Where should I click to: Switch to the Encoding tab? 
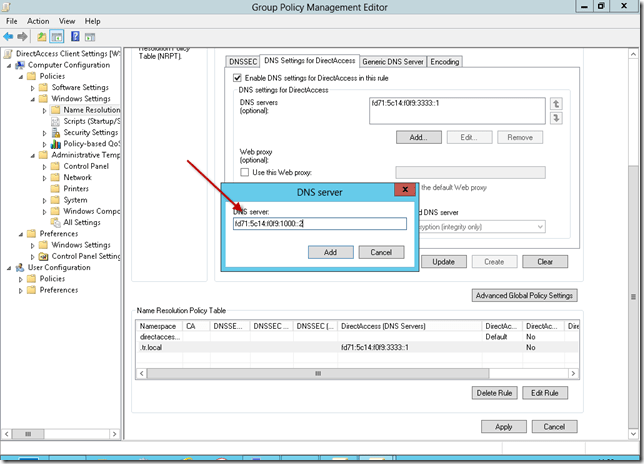click(445, 61)
